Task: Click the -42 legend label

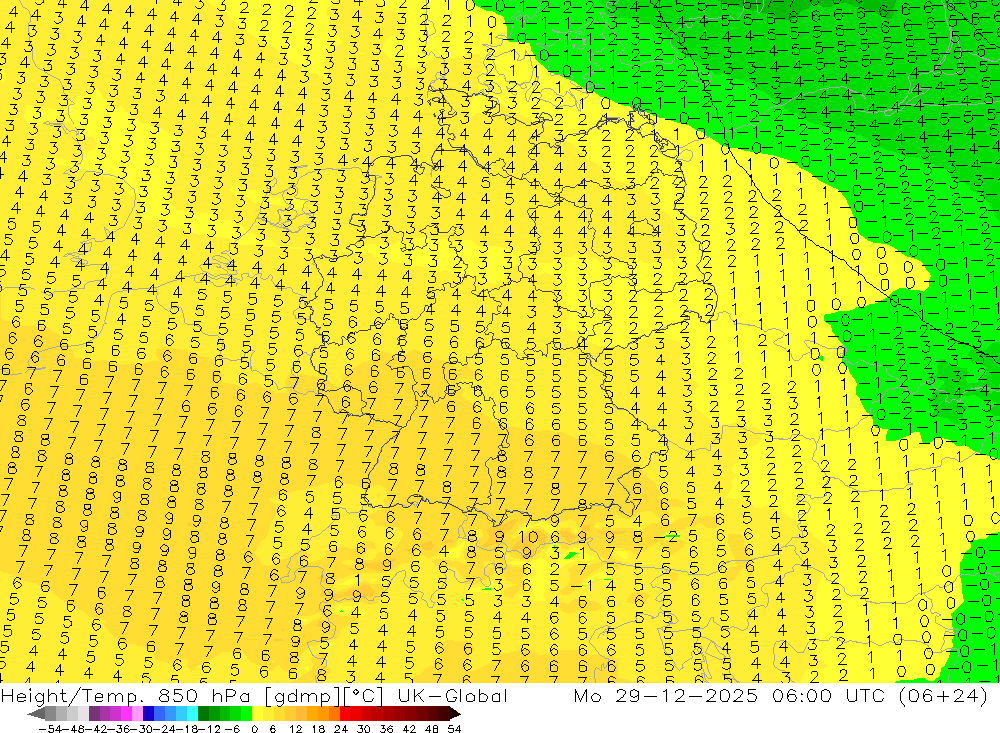Action: (96, 729)
